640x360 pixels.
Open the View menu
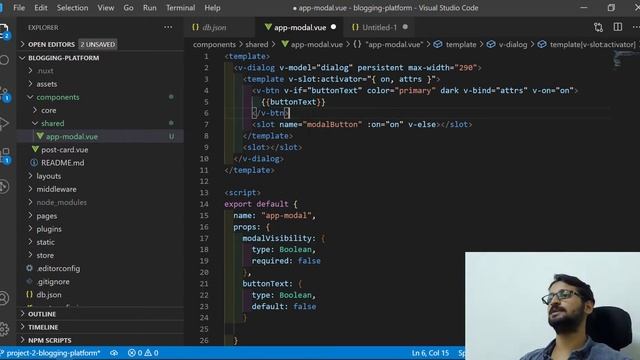click(106, 8)
